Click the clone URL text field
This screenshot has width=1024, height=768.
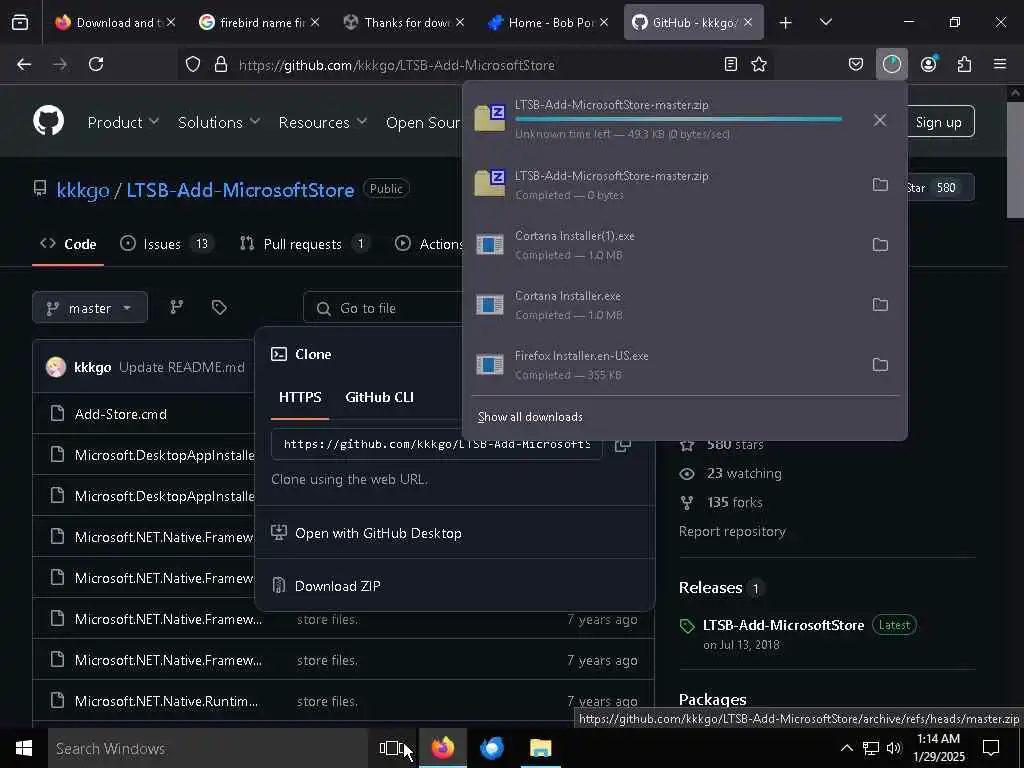point(436,444)
